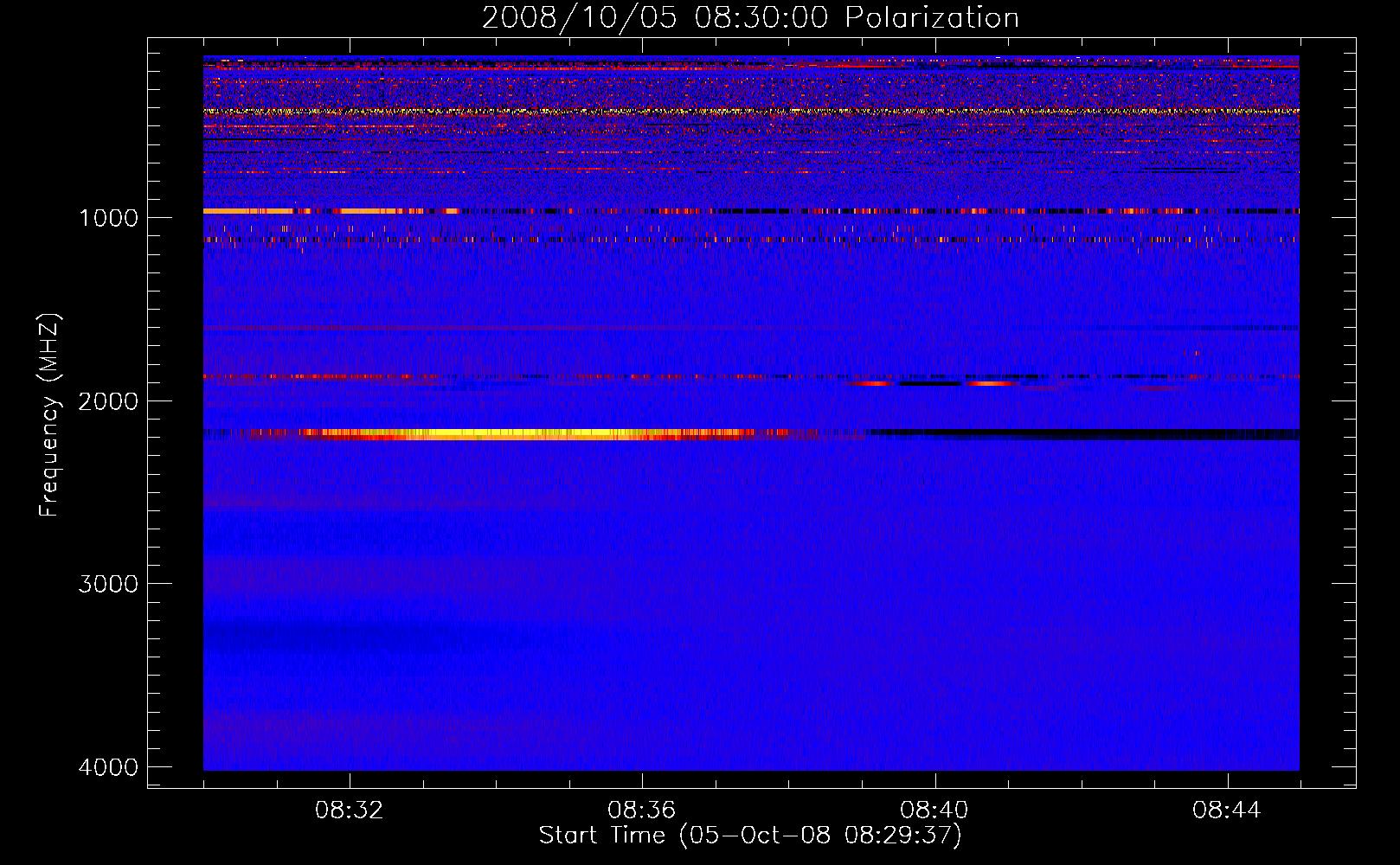Click the black band near 2200 MHz after 08:40

1083,434
